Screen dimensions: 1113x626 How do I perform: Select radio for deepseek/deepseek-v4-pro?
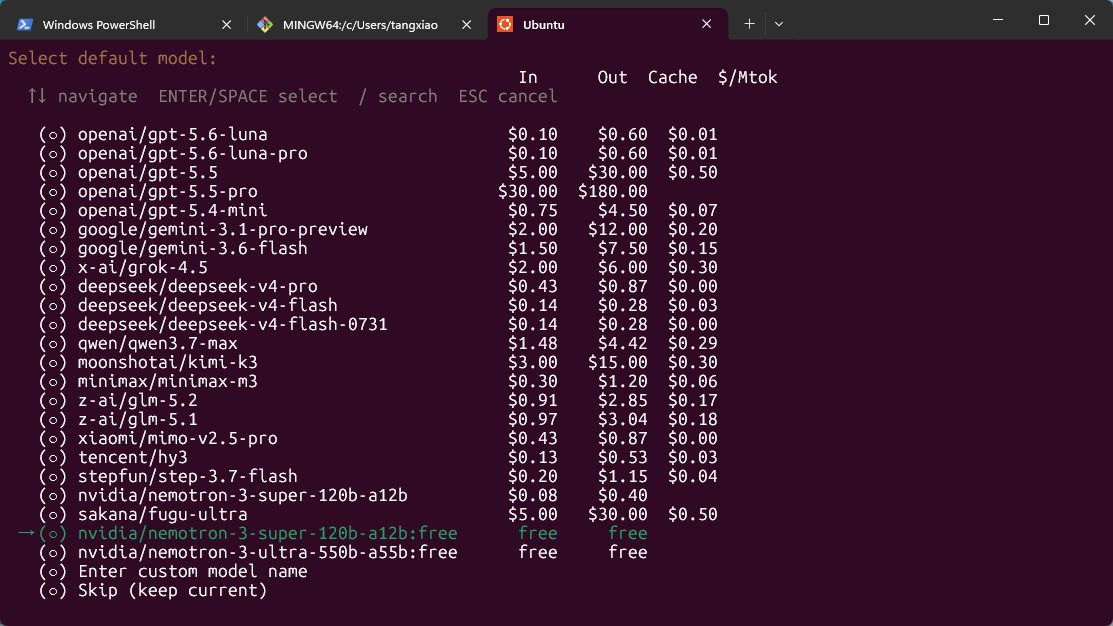coord(53,287)
